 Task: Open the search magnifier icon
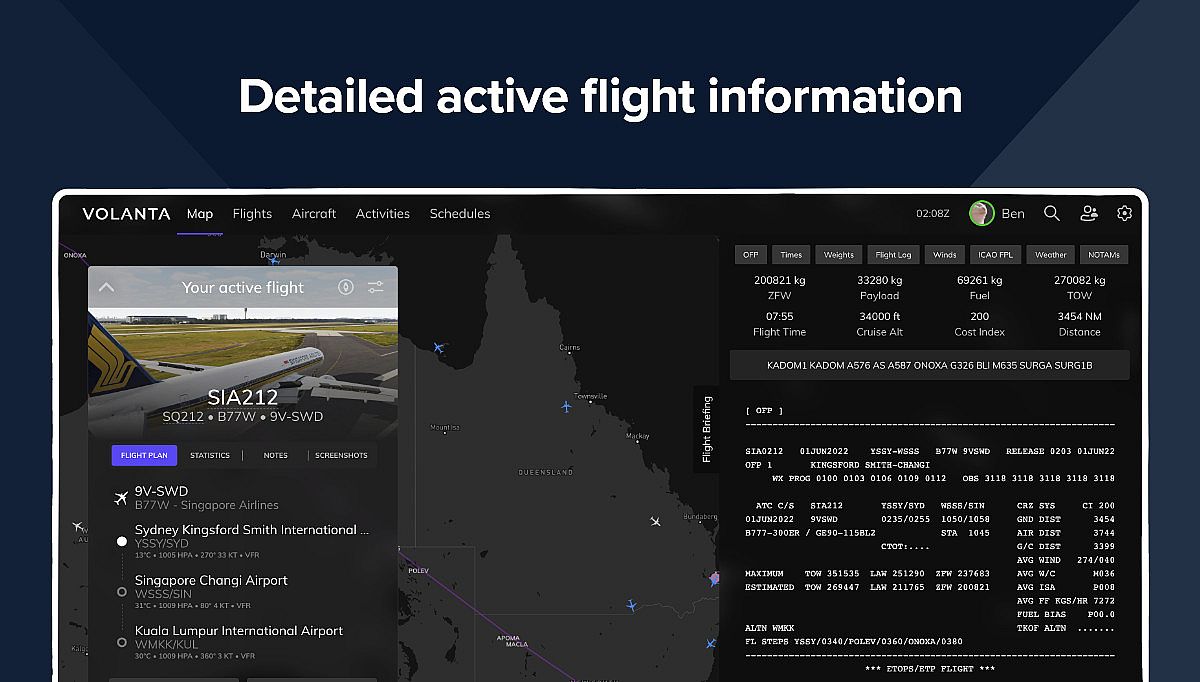[1052, 213]
